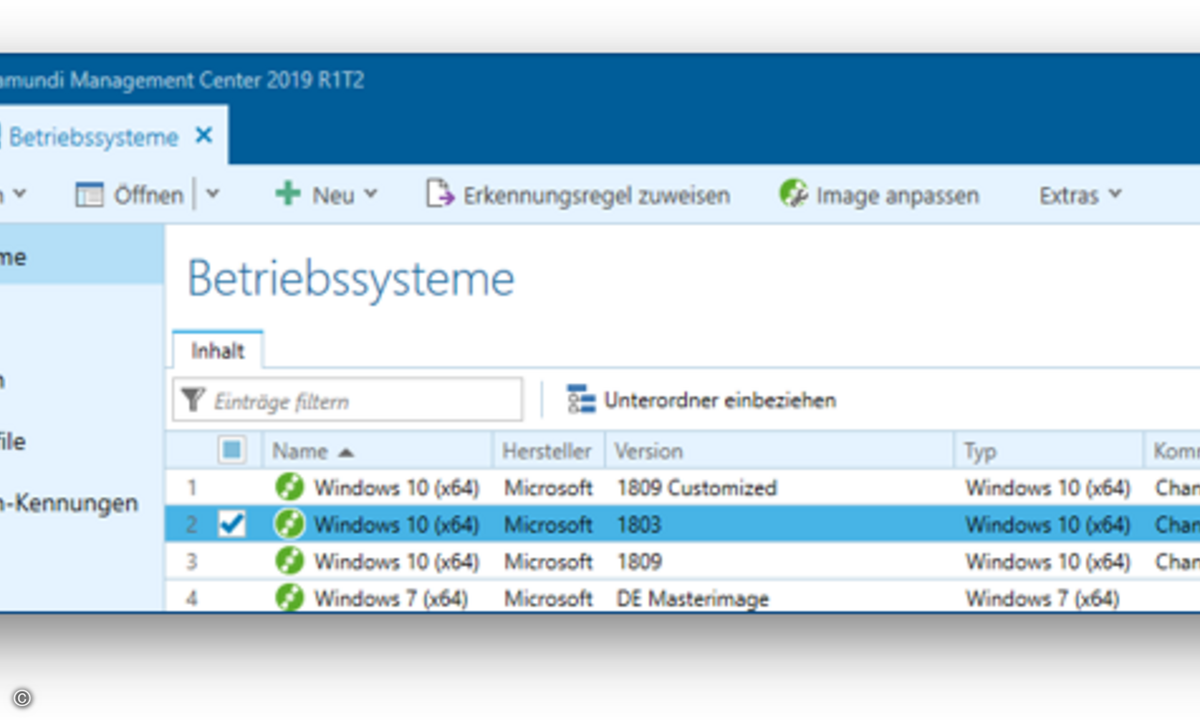Focus the Einträge filtern field
1200x720 pixels.
click(x=348, y=400)
